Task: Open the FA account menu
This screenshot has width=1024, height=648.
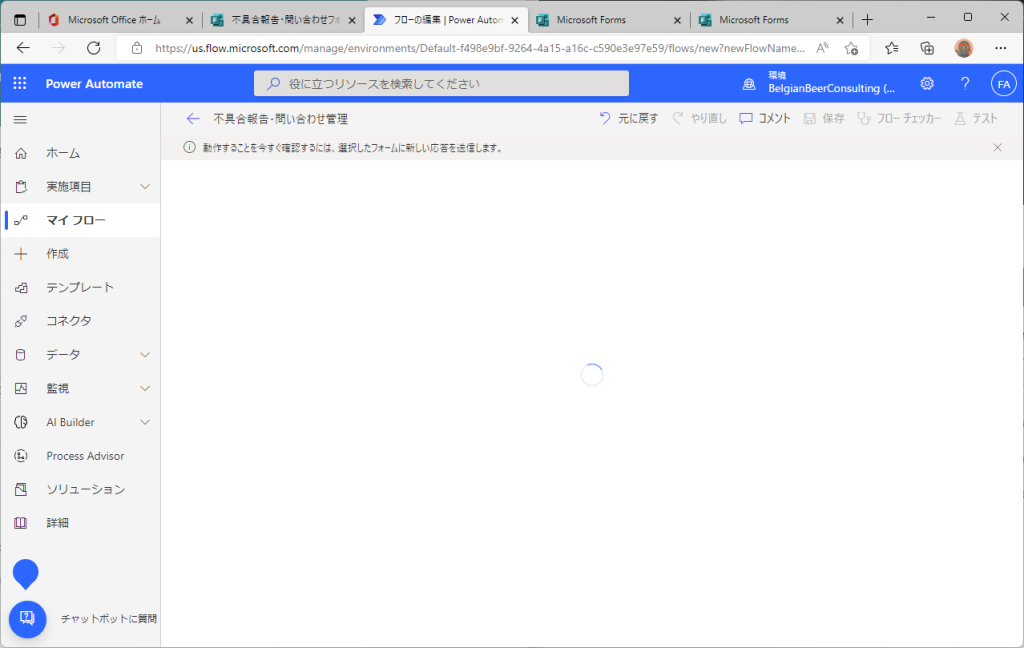Action: 1004,84
